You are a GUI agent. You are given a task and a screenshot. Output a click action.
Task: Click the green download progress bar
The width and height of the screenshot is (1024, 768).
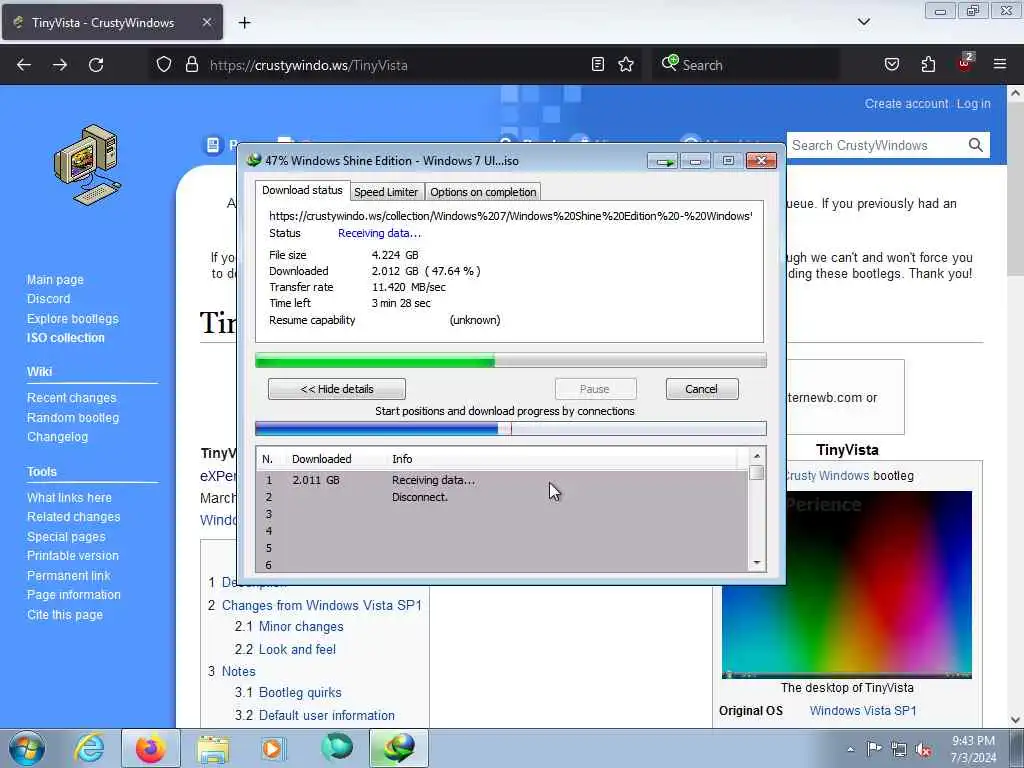click(511, 360)
